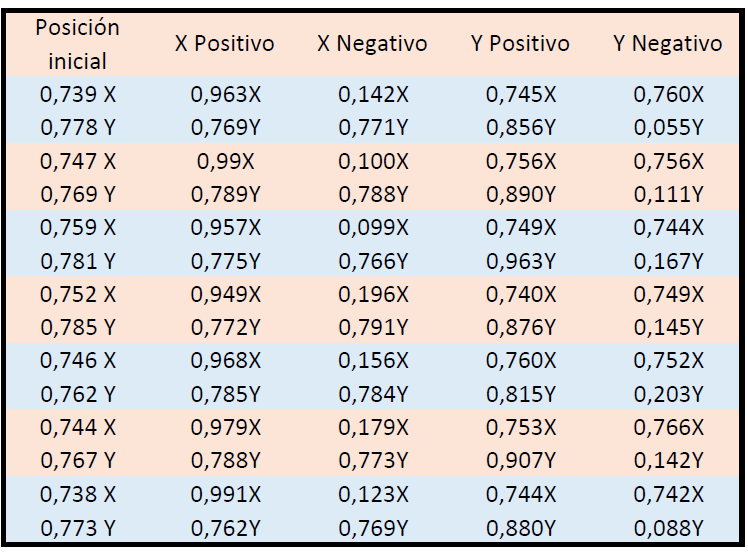Select the cell showing 0,907Y
Screen dimensions: 748x552
(x=521, y=460)
